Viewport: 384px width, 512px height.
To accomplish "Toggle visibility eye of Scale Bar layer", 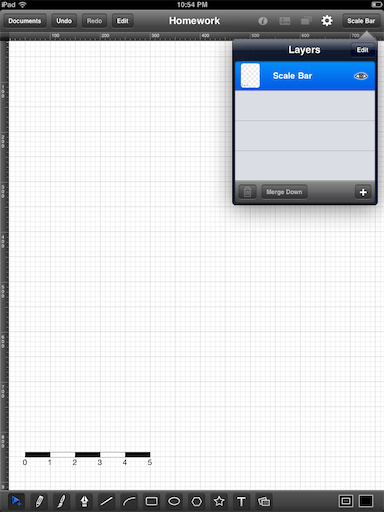I will coord(361,76).
